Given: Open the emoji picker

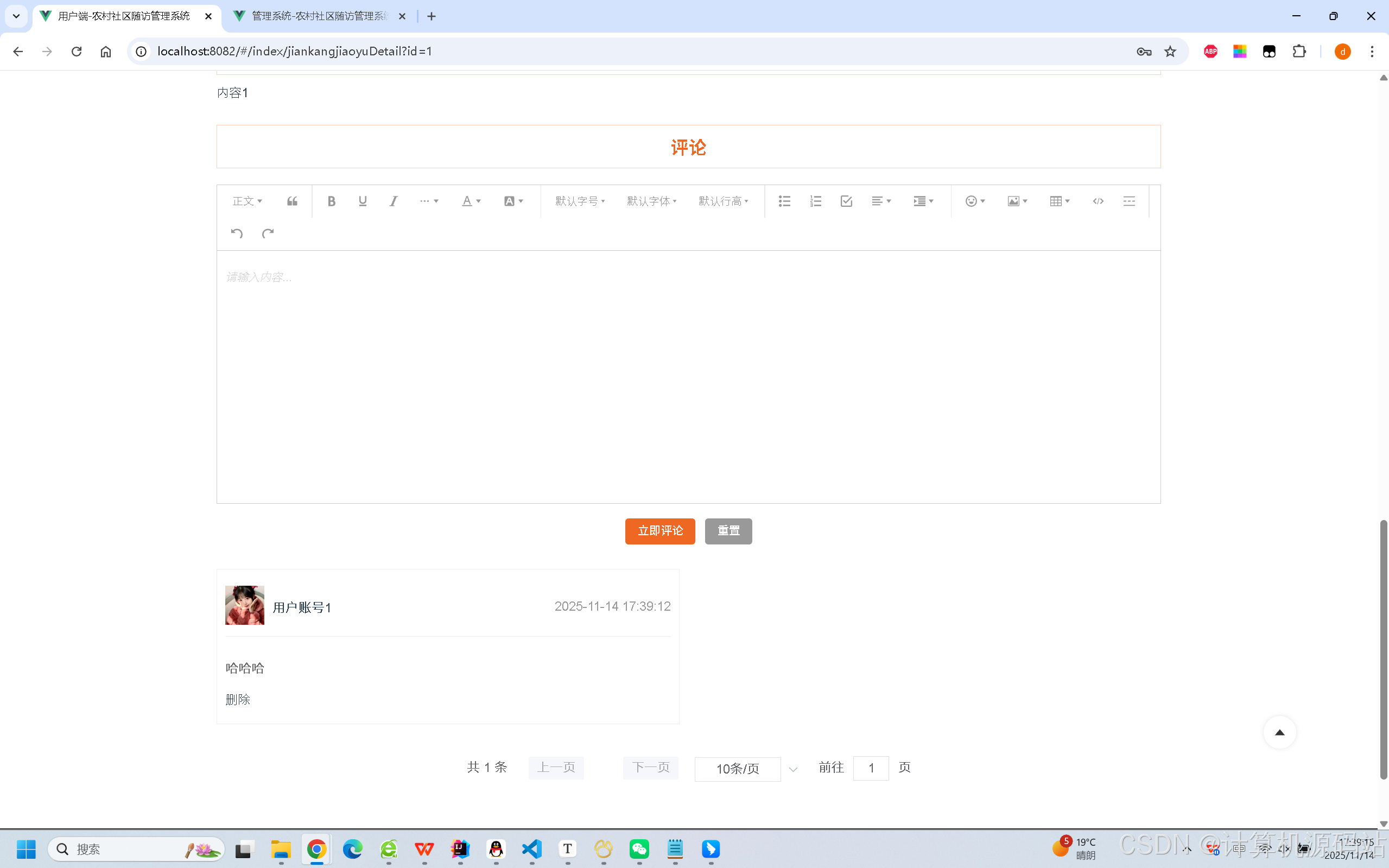Looking at the screenshot, I should (x=975, y=201).
